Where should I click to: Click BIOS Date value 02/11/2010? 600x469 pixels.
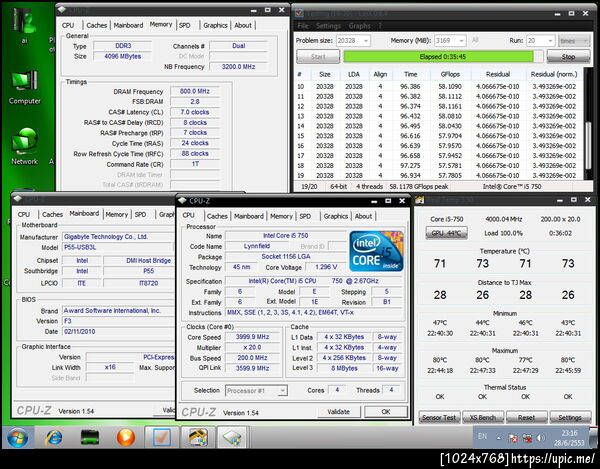tap(118, 332)
